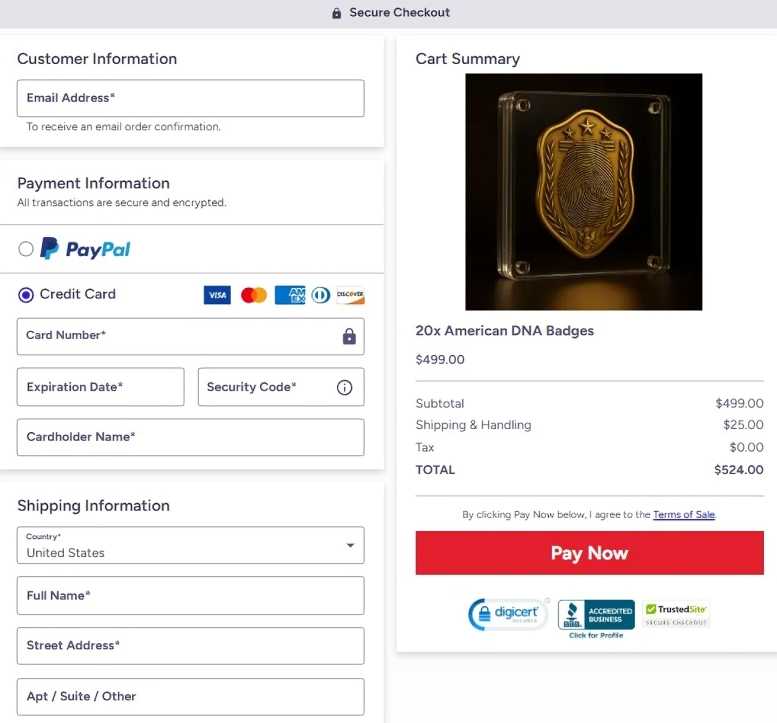Click the Security Code info icon
The image size is (777, 723).
(344, 387)
